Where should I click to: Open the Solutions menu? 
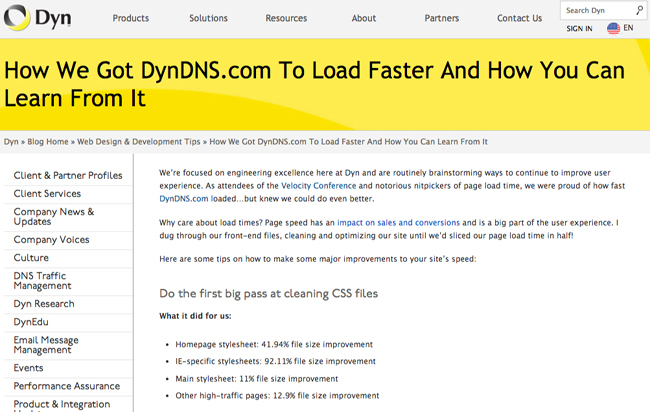tap(209, 18)
